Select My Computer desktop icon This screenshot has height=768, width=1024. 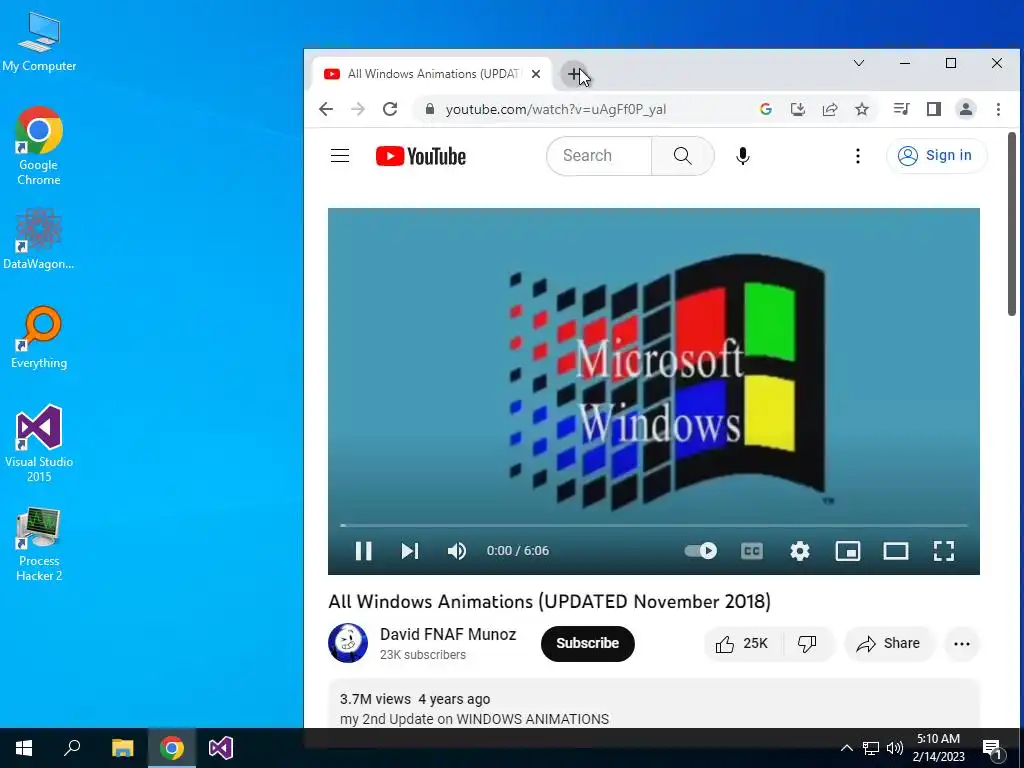tap(39, 42)
